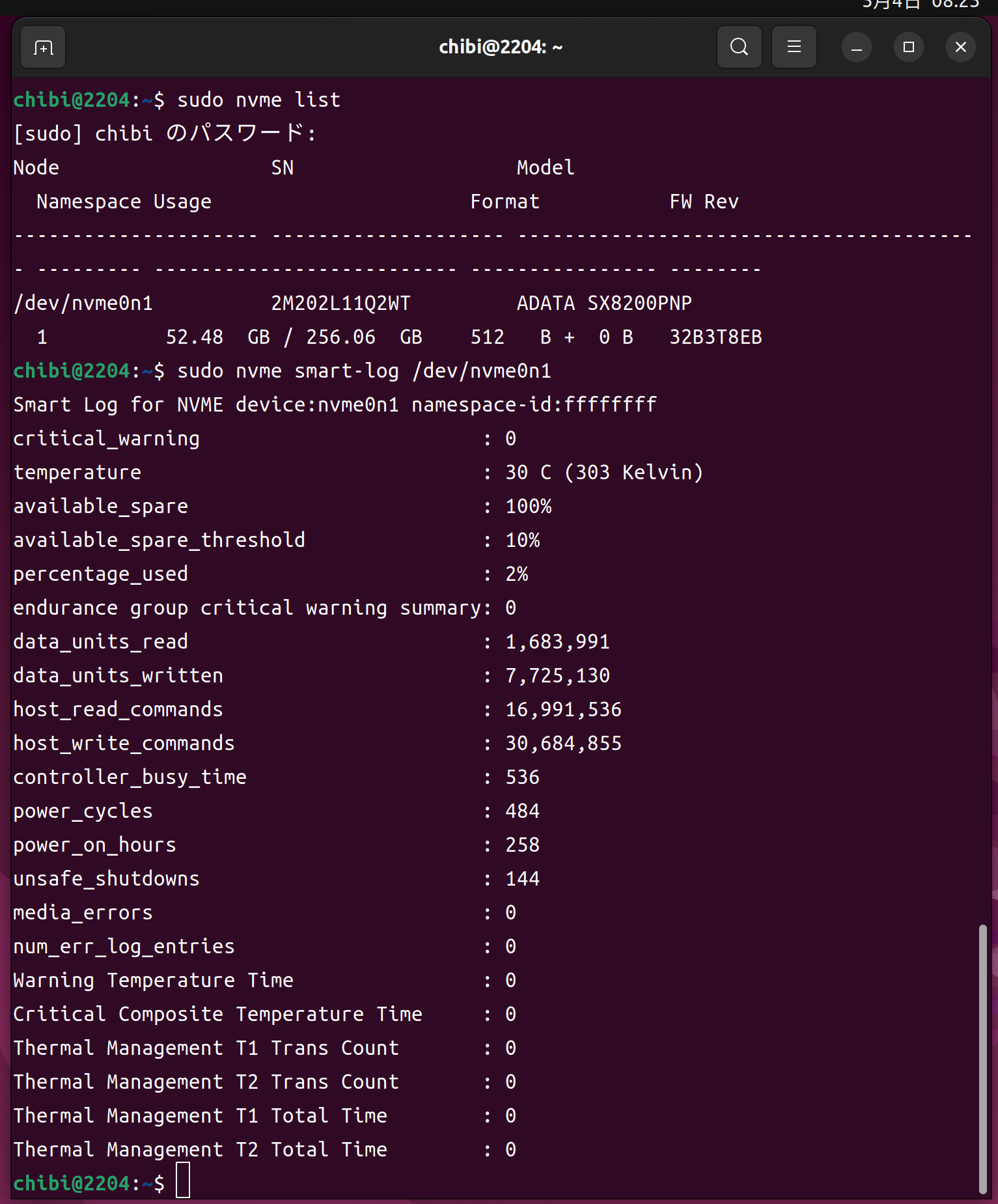
Task: Click the model name ADATA SX8200PNP
Action: click(603, 303)
